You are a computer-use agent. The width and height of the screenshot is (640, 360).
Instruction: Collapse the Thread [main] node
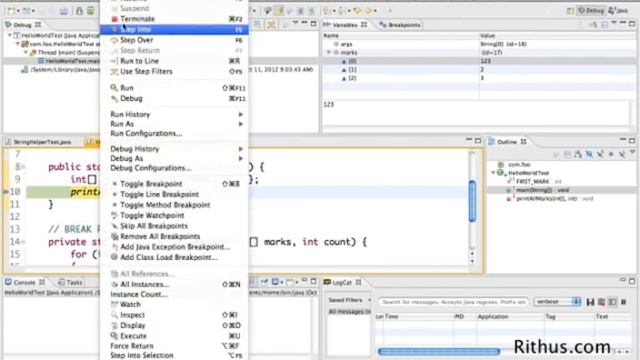click(x=26, y=53)
